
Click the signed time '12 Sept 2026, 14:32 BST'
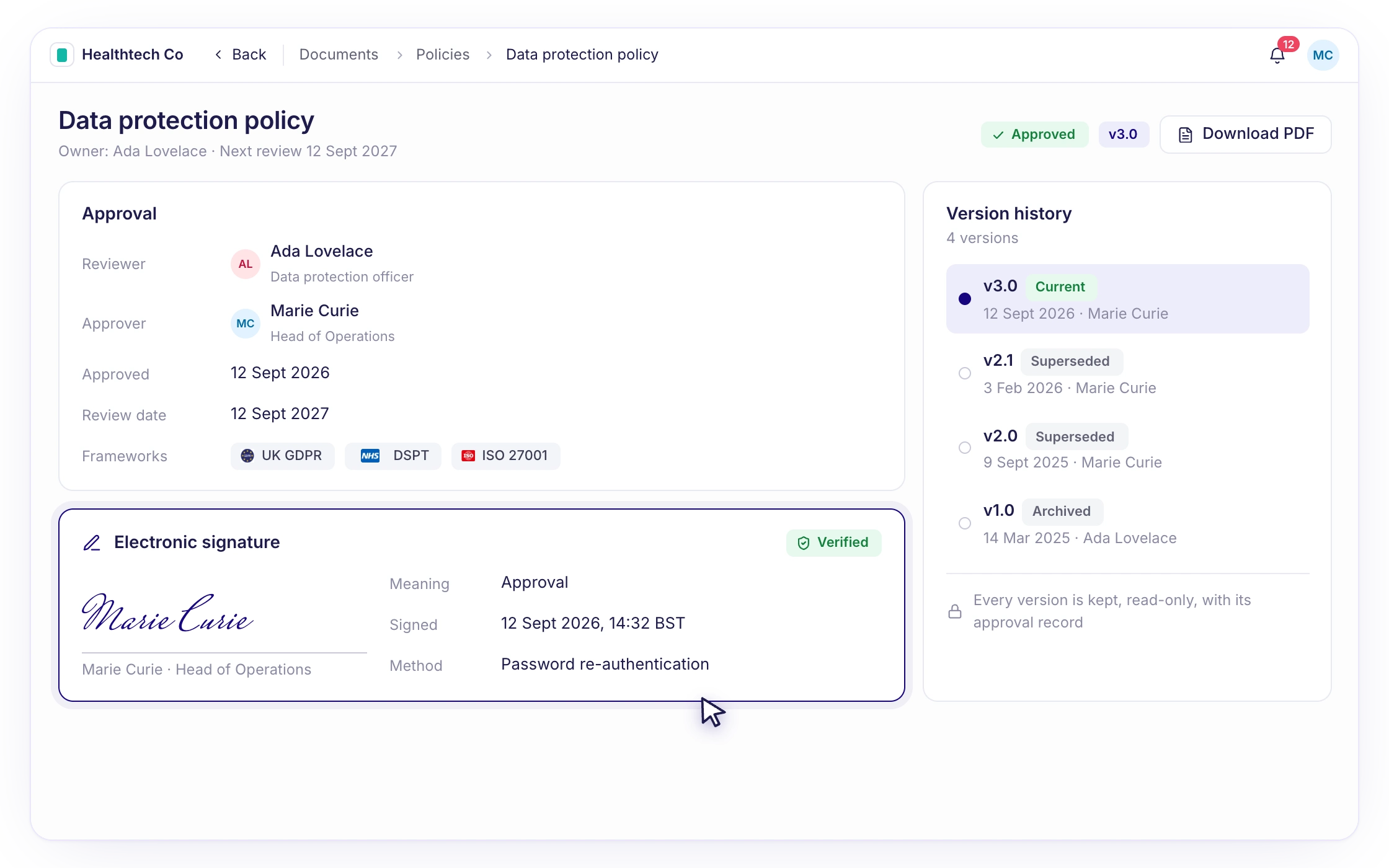(x=593, y=623)
